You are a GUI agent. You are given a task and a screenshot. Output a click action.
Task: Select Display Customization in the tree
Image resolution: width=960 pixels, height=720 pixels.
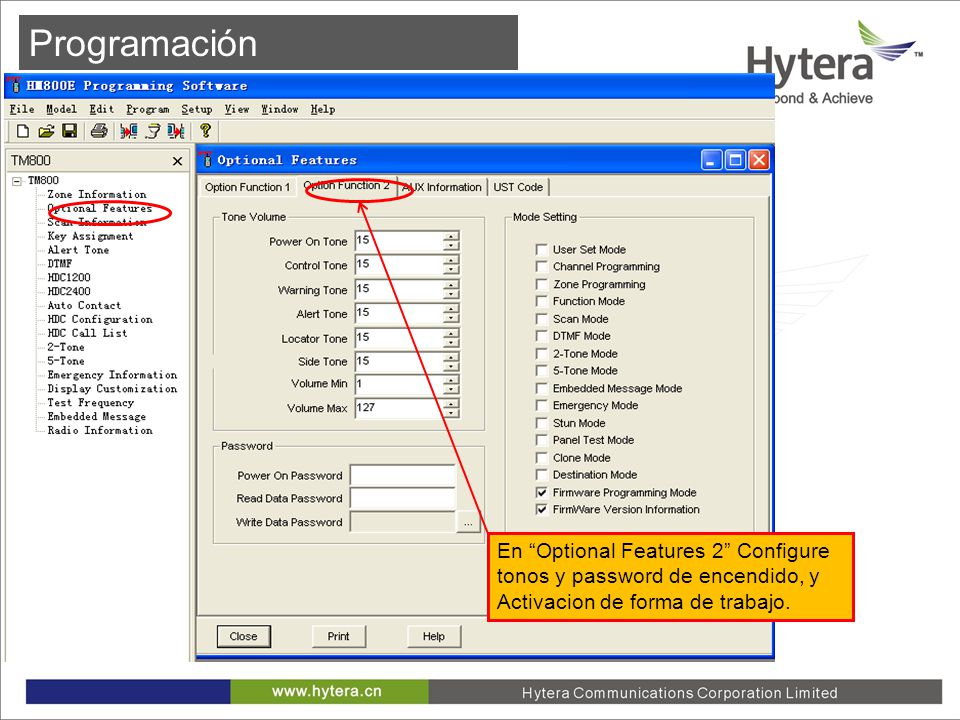112,389
